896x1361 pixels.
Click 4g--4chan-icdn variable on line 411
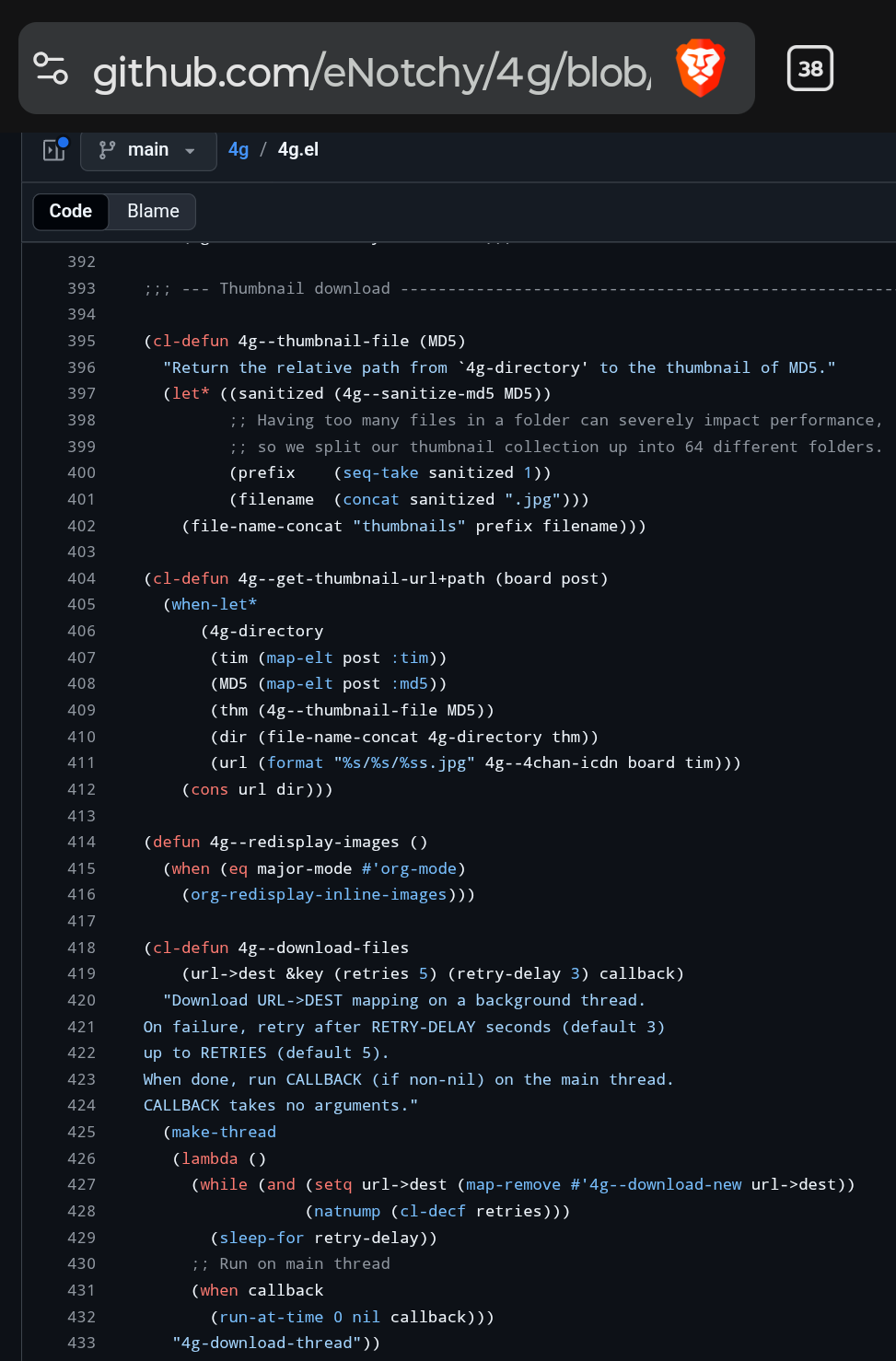click(x=552, y=762)
